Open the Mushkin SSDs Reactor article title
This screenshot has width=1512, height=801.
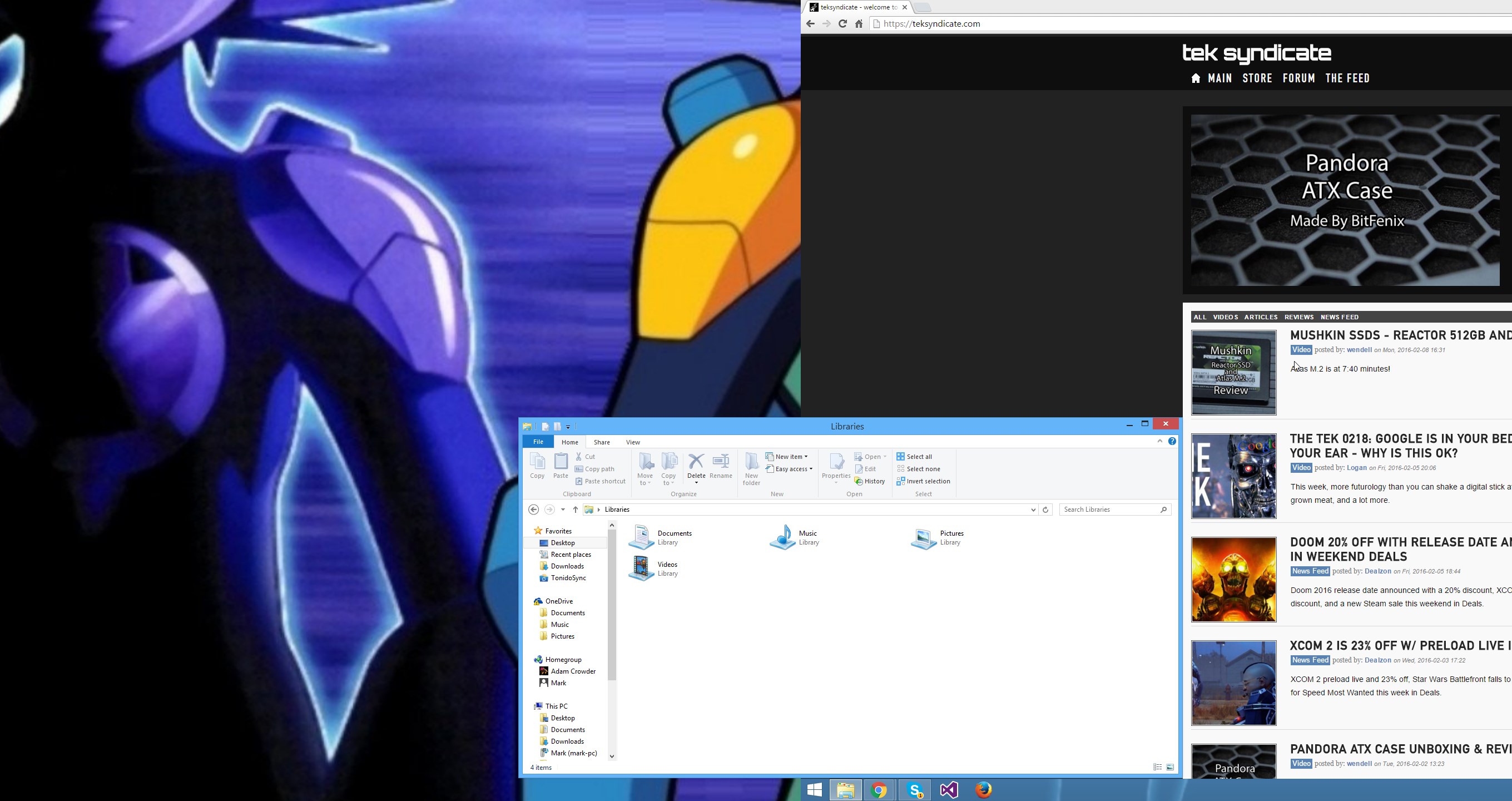(1400, 335)
